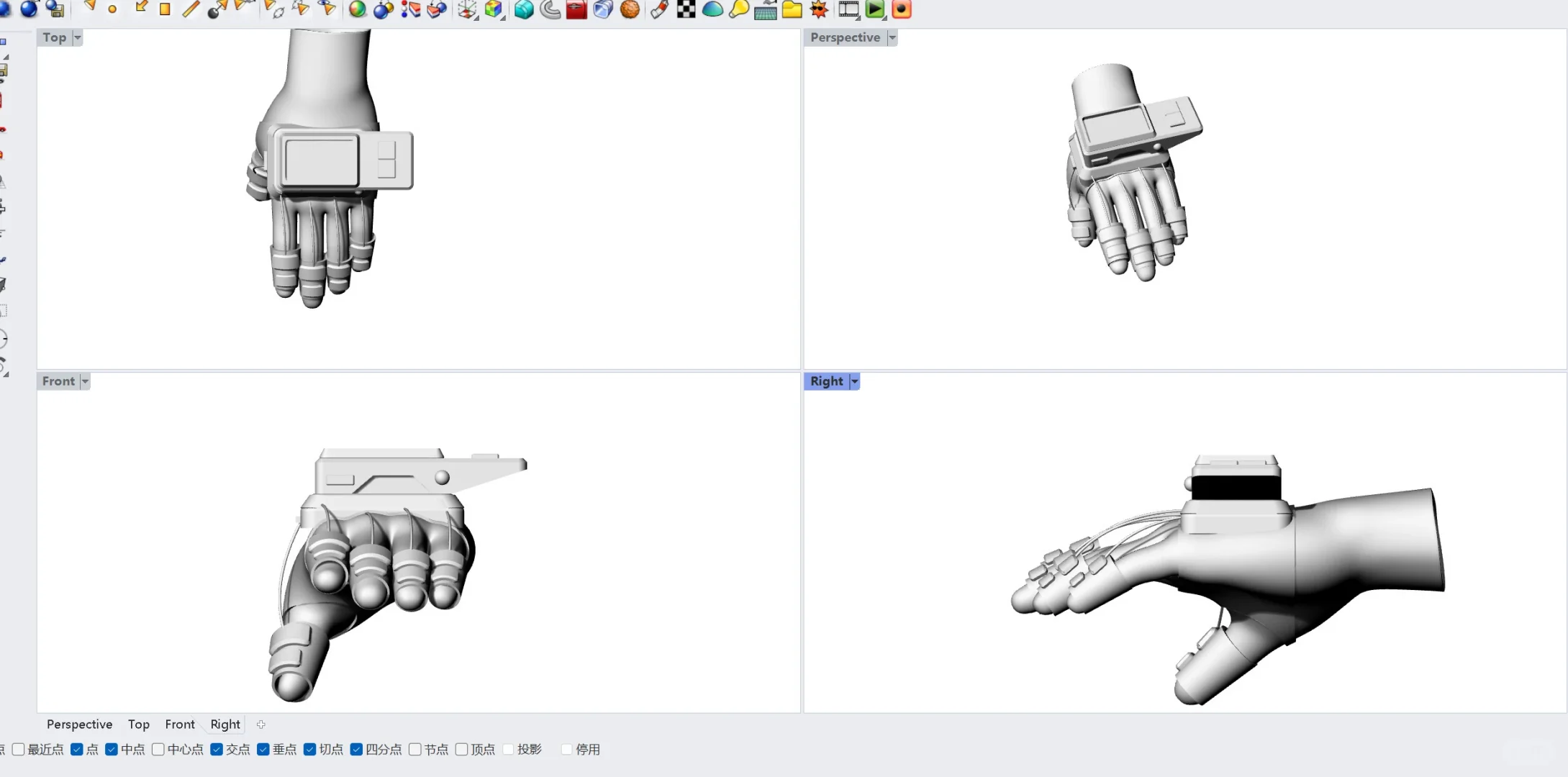
Task: Expand the Right viewport menu arrow
Action: 854,381
